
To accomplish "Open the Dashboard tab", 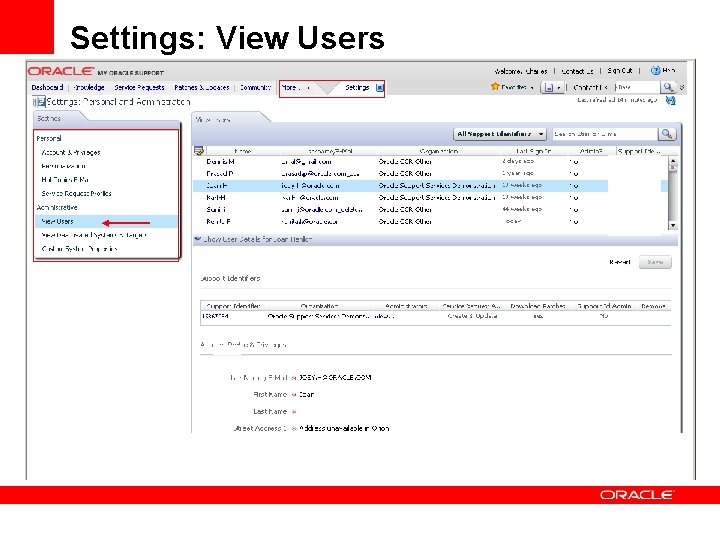I will tap(47, 87).
